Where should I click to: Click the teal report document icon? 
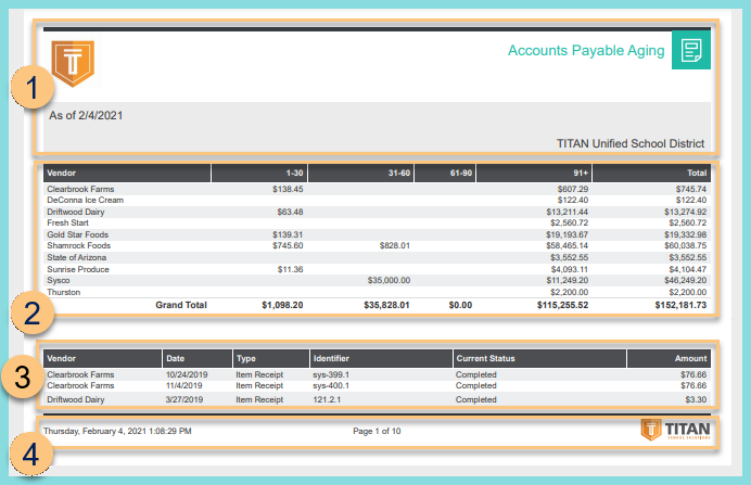click(x=691, y=50)
